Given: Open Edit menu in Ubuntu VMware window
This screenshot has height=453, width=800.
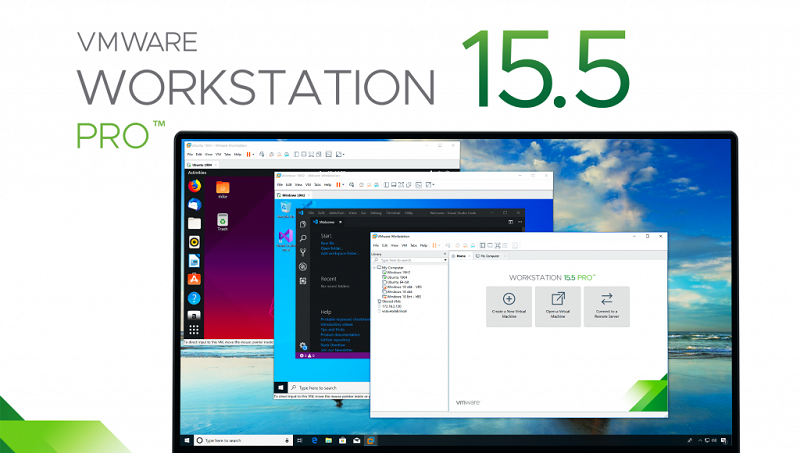Looking at the screenshot, I should [199, 154].
